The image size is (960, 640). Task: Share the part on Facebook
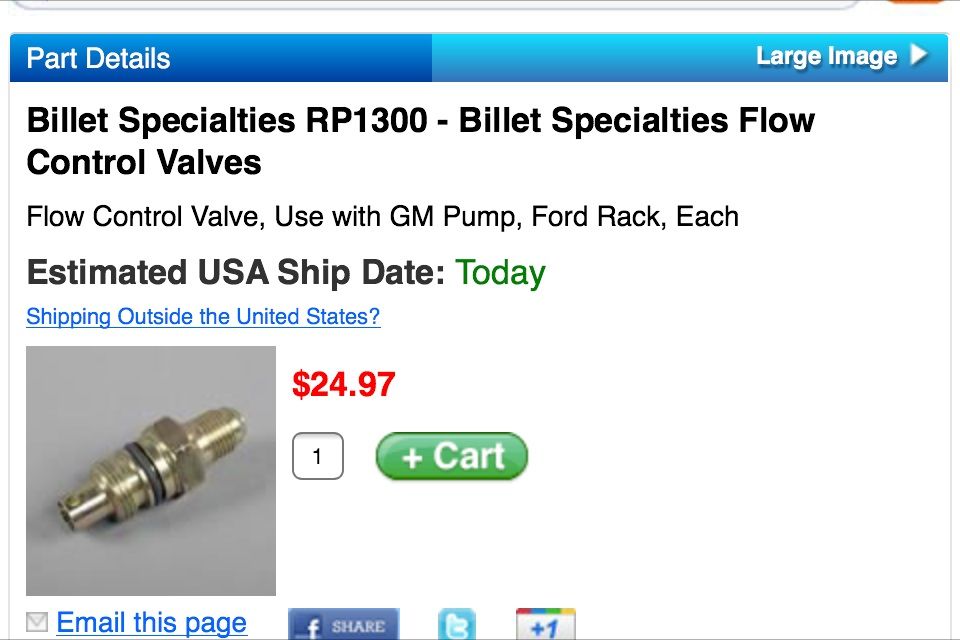click(x=343, y=625)
